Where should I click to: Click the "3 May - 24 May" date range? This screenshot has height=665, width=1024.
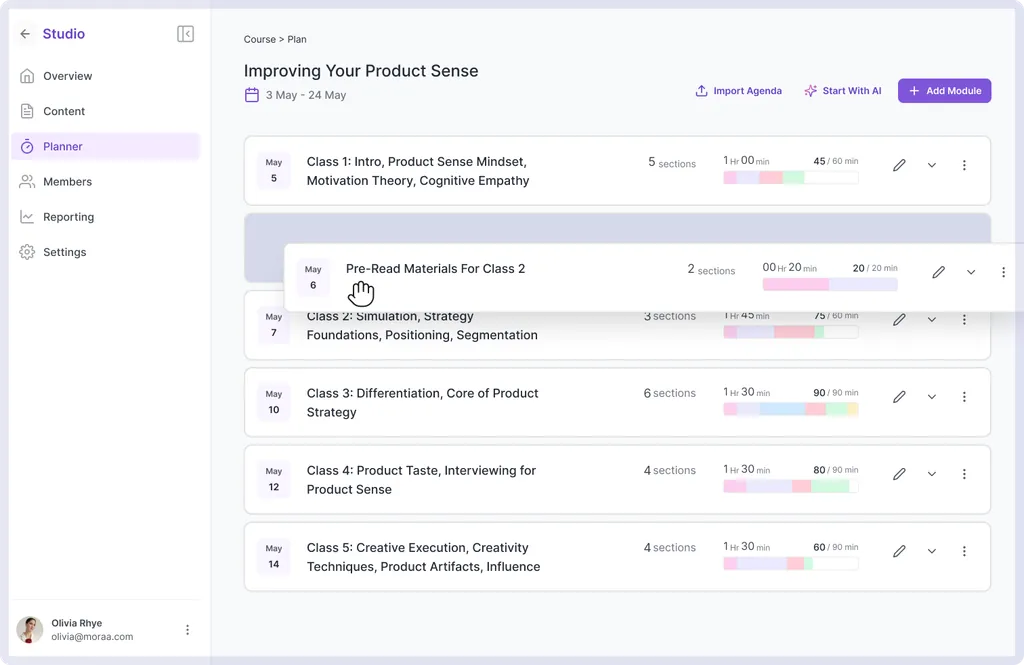(x=306, y=95)
